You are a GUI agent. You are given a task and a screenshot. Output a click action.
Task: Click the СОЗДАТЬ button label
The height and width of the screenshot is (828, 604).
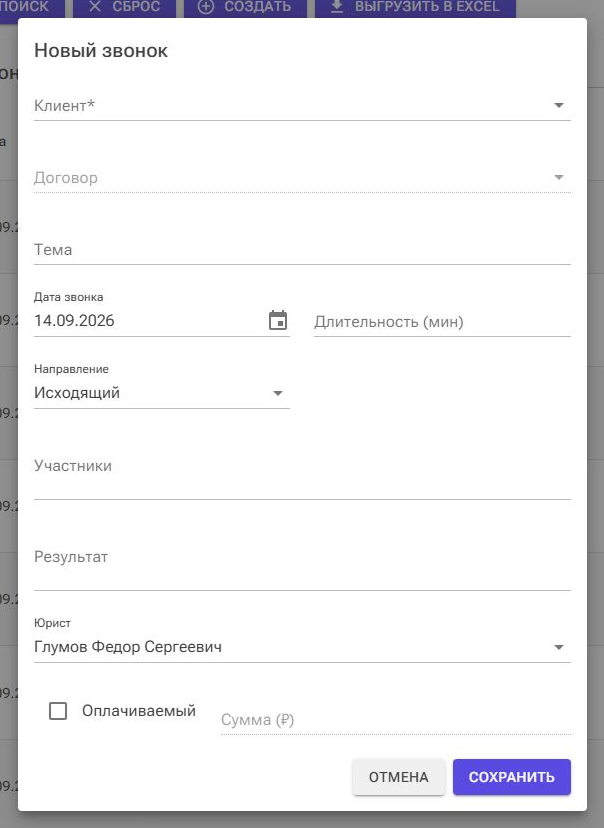pyautogui.click(x=258, y=7)
